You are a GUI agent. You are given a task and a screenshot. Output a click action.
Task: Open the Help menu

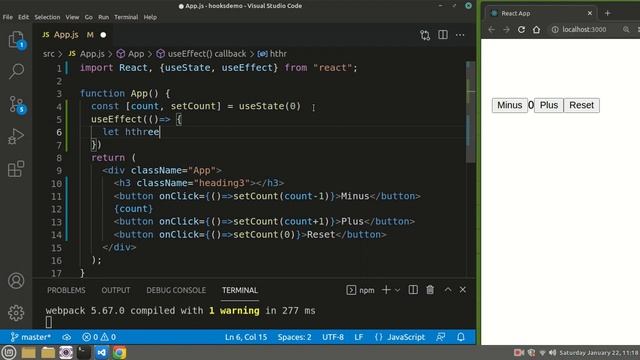(150, 17)
